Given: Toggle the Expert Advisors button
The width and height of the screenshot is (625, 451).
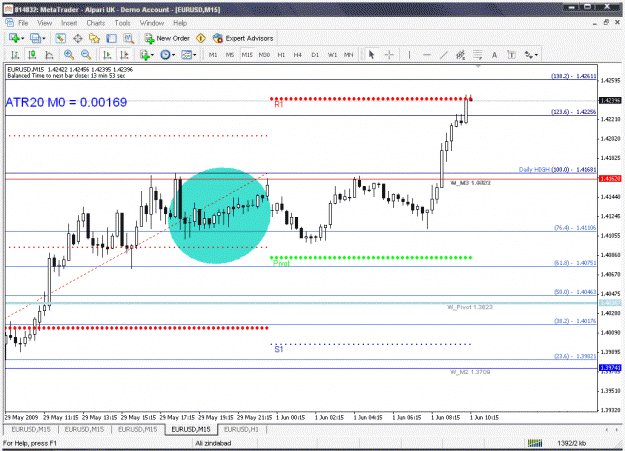Looking at the screenshot, I should (243, 38).
